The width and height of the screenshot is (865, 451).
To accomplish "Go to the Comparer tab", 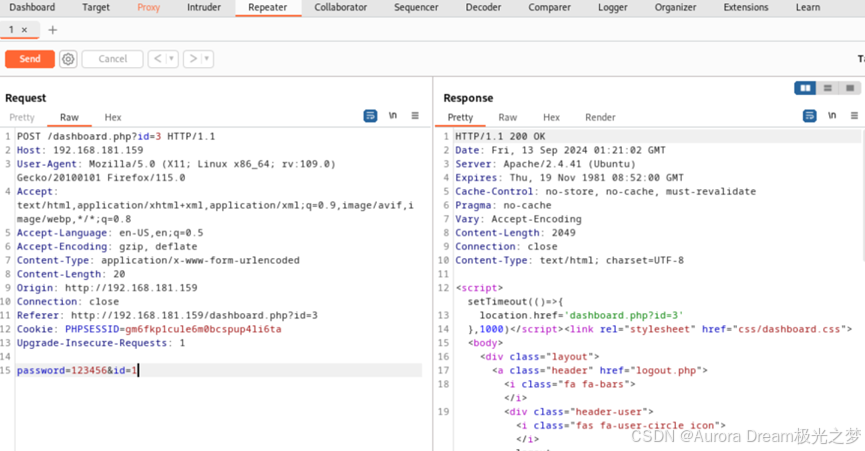I will (549, 7).
